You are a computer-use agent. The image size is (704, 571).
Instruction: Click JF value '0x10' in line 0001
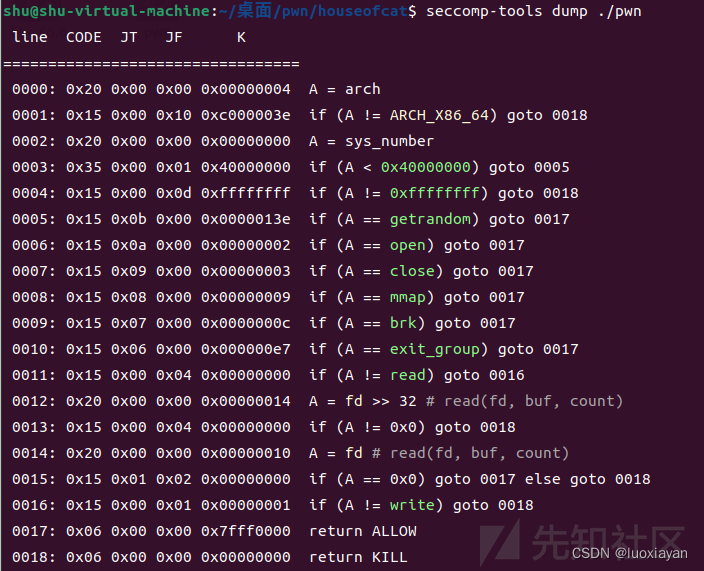(174, 115)
